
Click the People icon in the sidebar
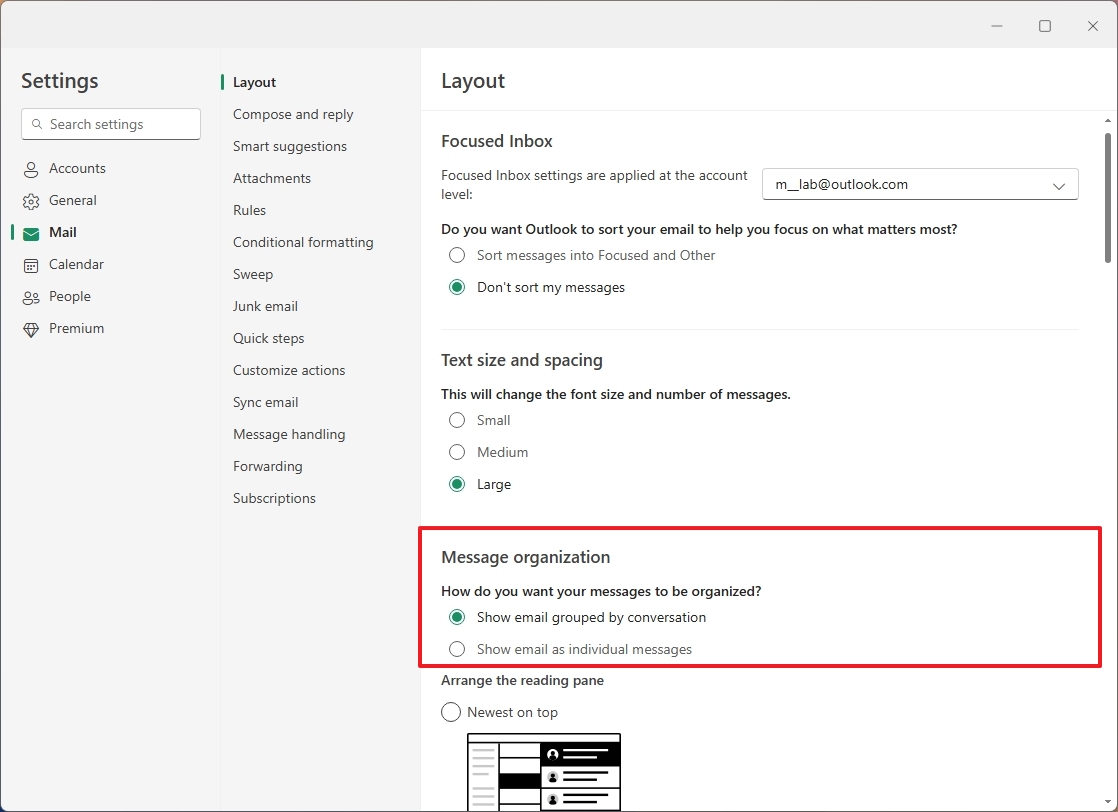click(x=31, y=298)
